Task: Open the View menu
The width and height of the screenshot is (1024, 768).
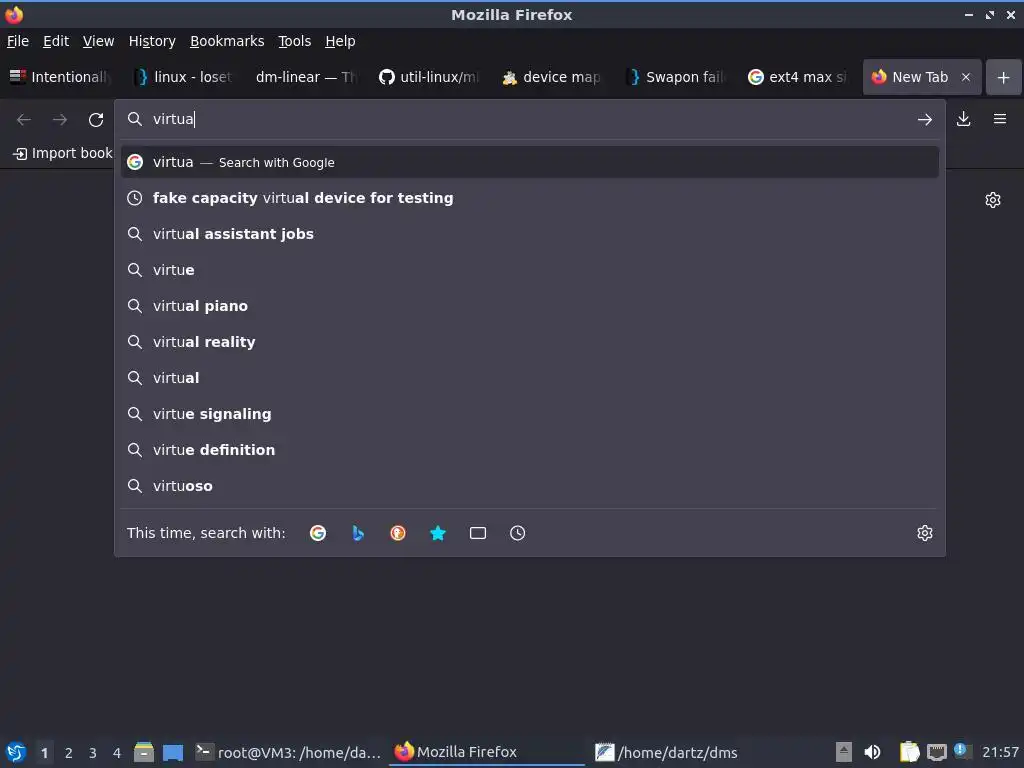Action: pyautogui.click(x=98, y=41)
